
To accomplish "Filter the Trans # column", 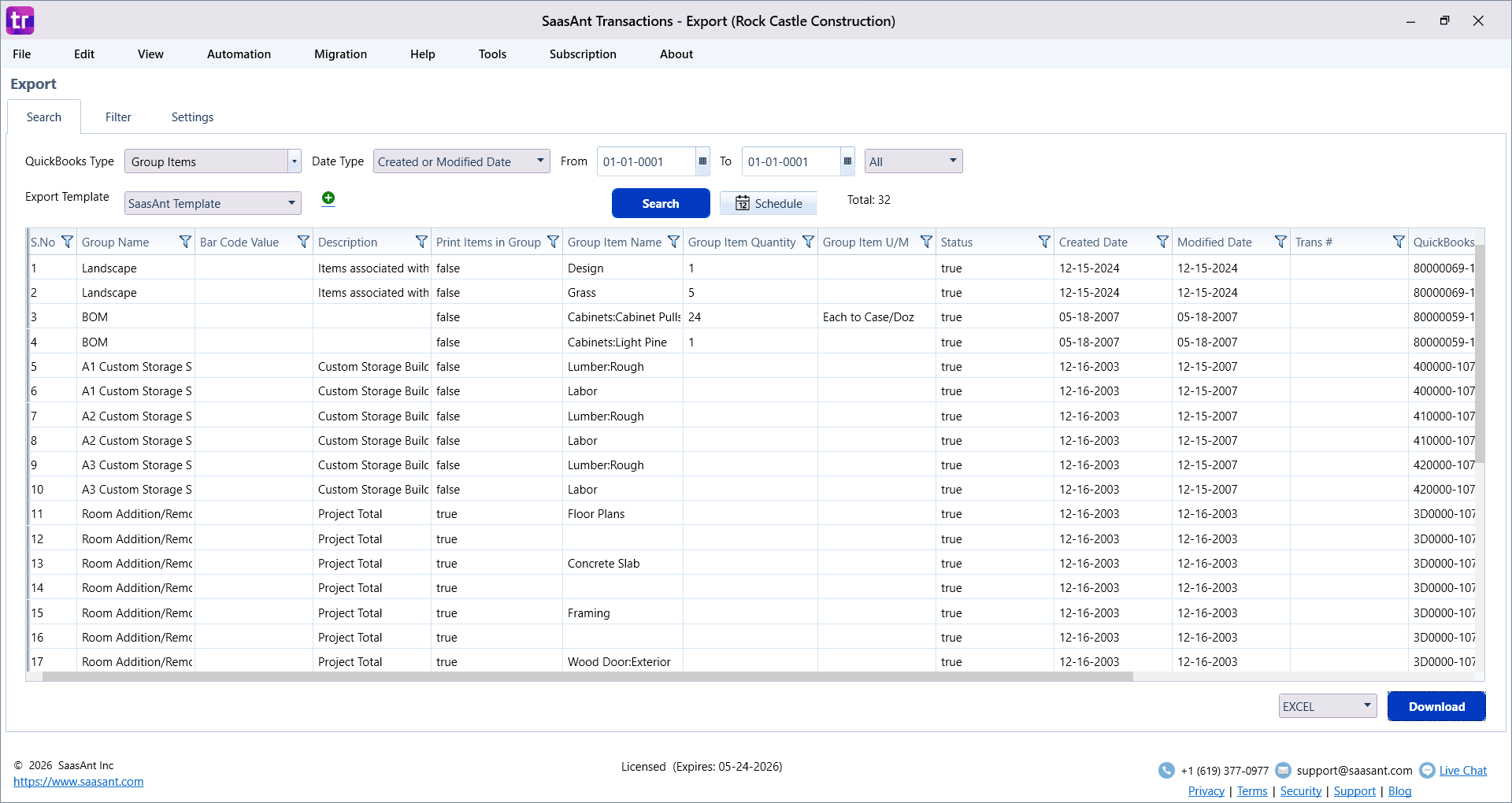I will 1399,242.
